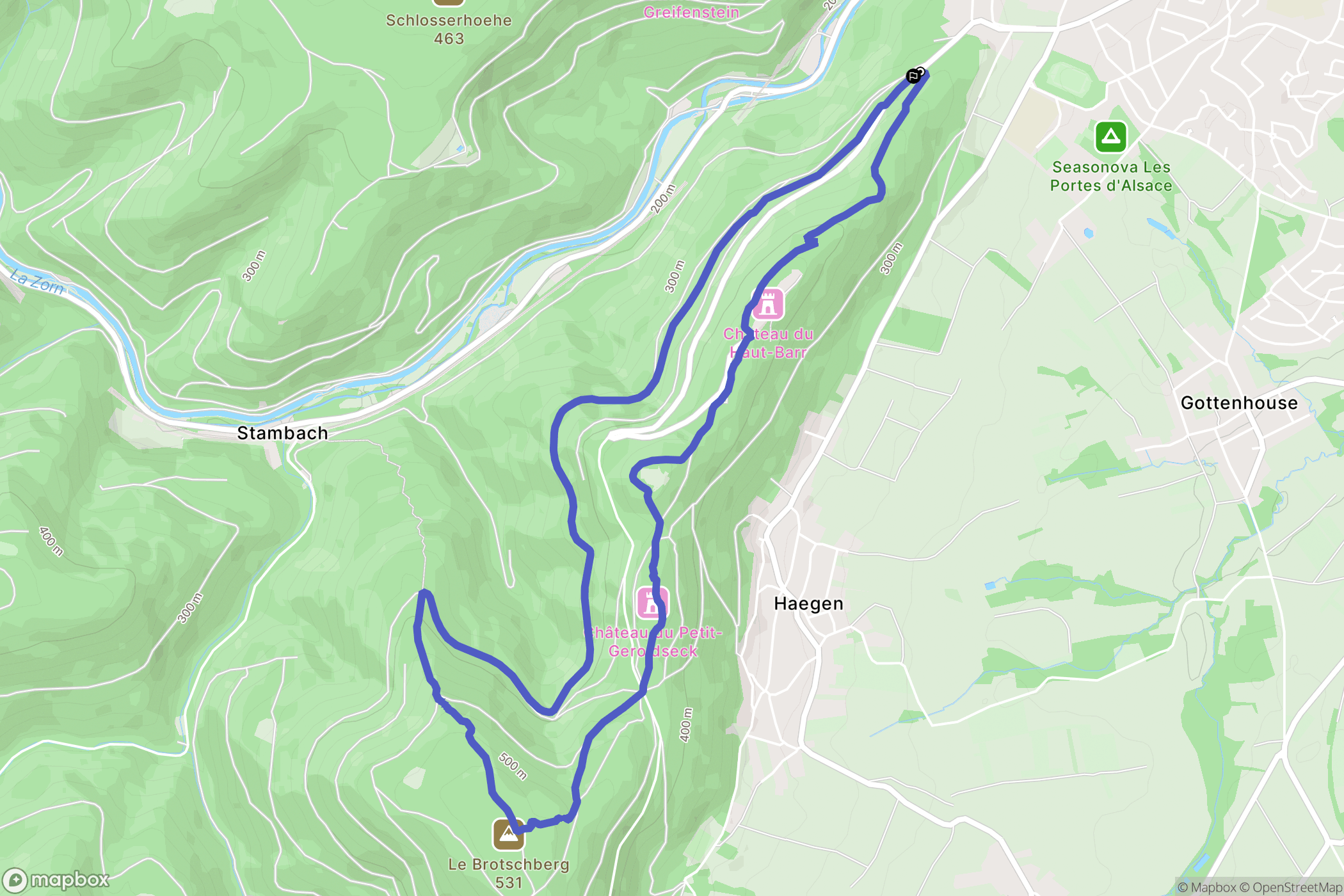This screenshot has width=1344, height=896.
Task: Click the Schlosserhoehe 463 label
Action: tap(449, 29)
